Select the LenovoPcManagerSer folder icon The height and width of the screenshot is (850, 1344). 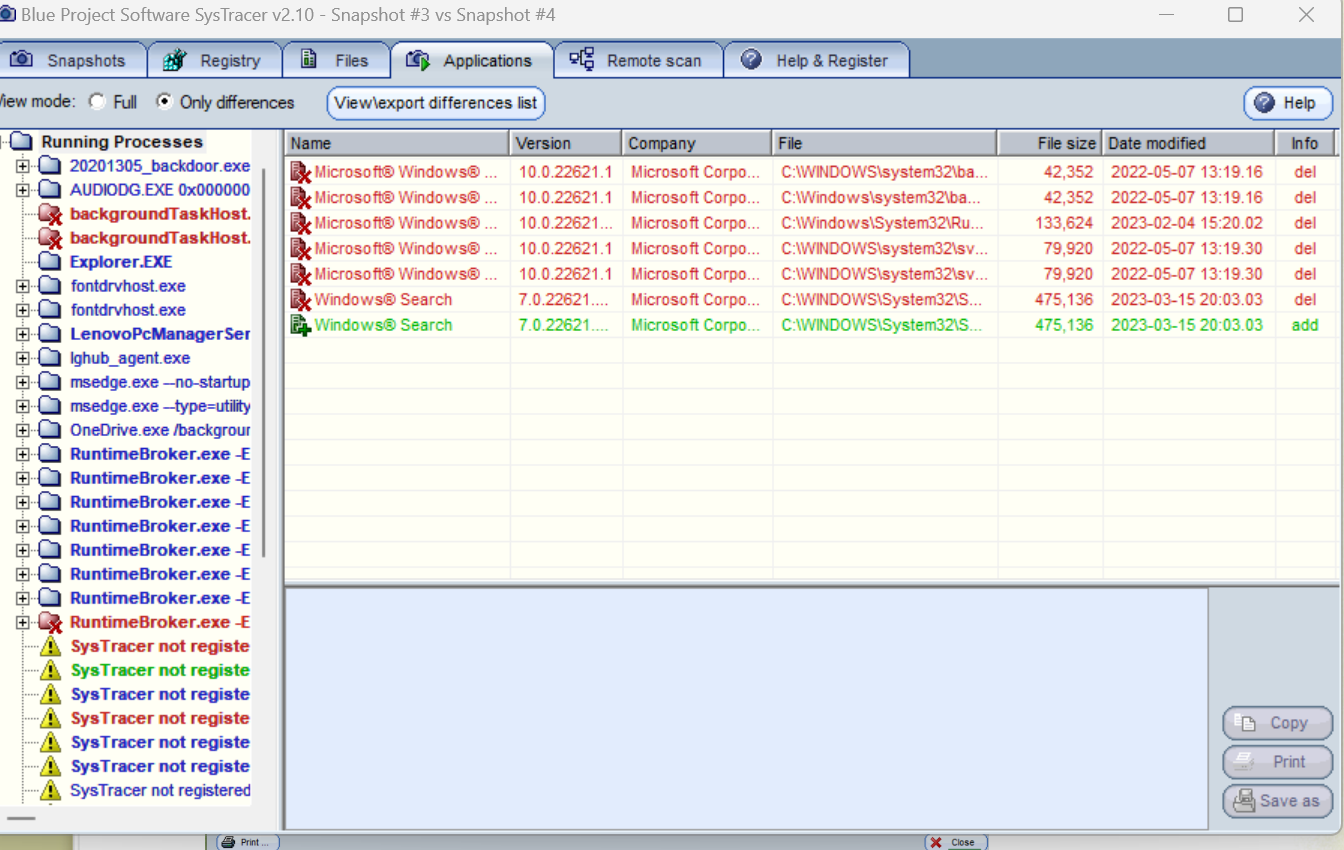pos(50,334)
